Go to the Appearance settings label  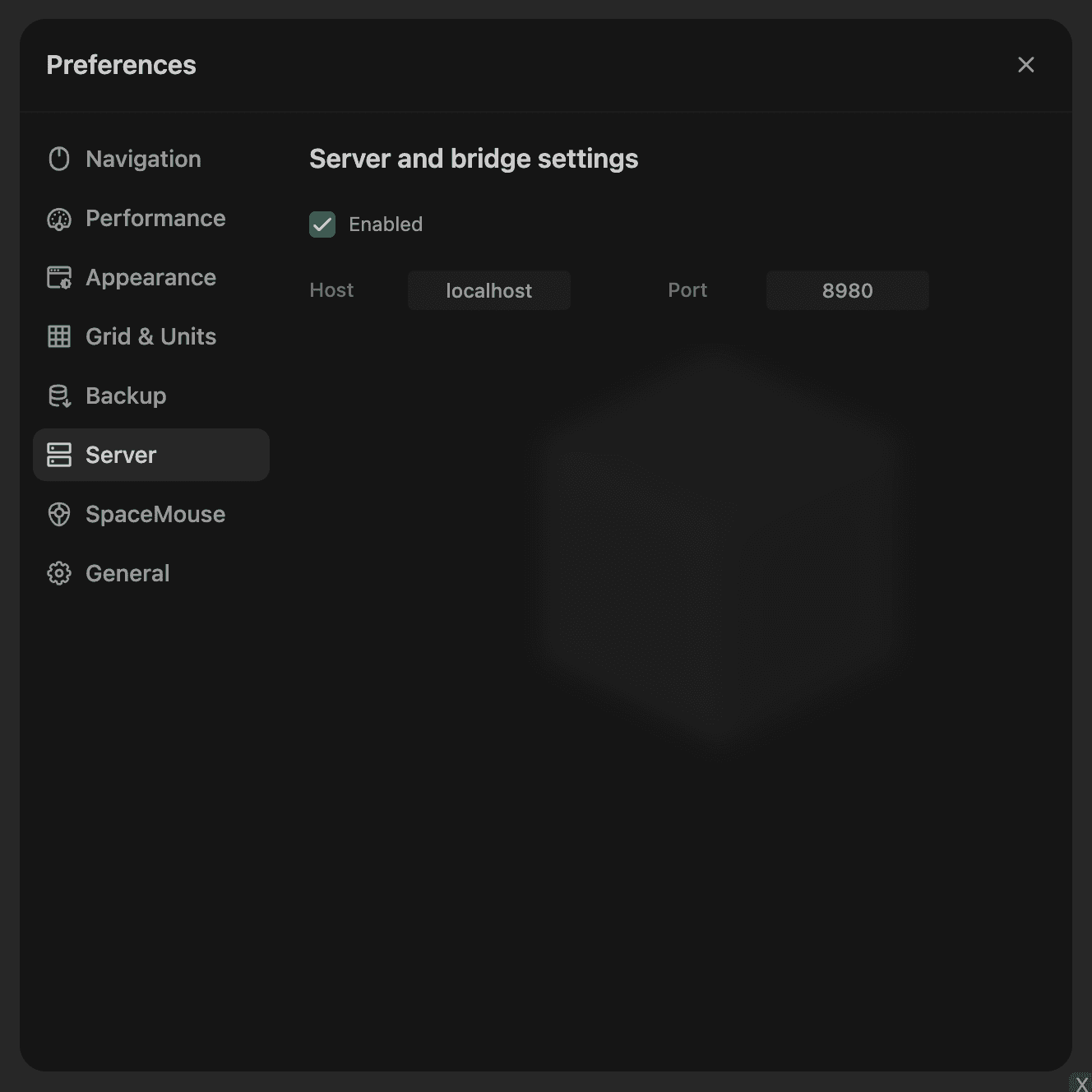[x=150, y=277]
